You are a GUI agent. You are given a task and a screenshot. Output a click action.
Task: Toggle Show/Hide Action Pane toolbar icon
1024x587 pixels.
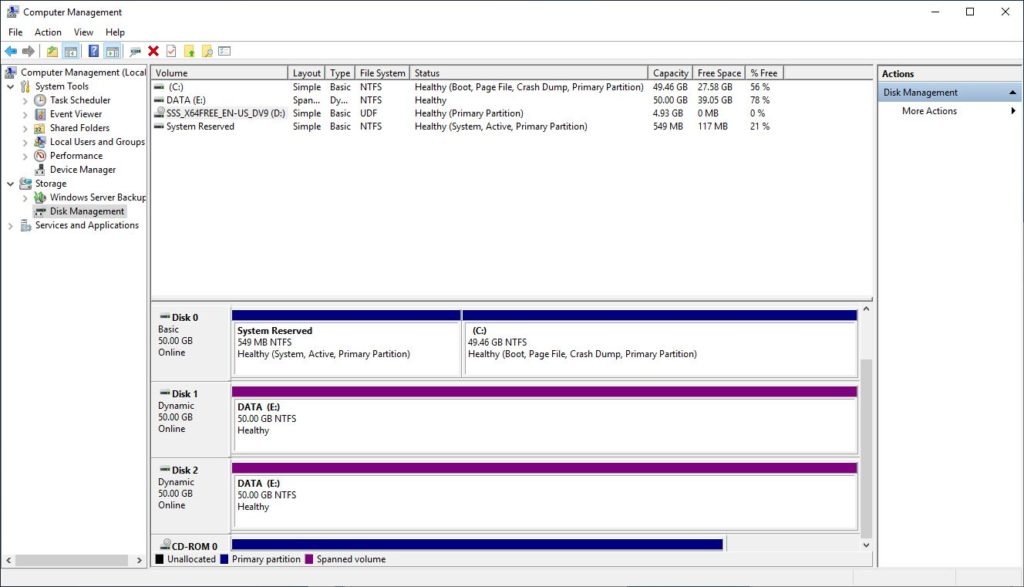[x=112, y=51]
